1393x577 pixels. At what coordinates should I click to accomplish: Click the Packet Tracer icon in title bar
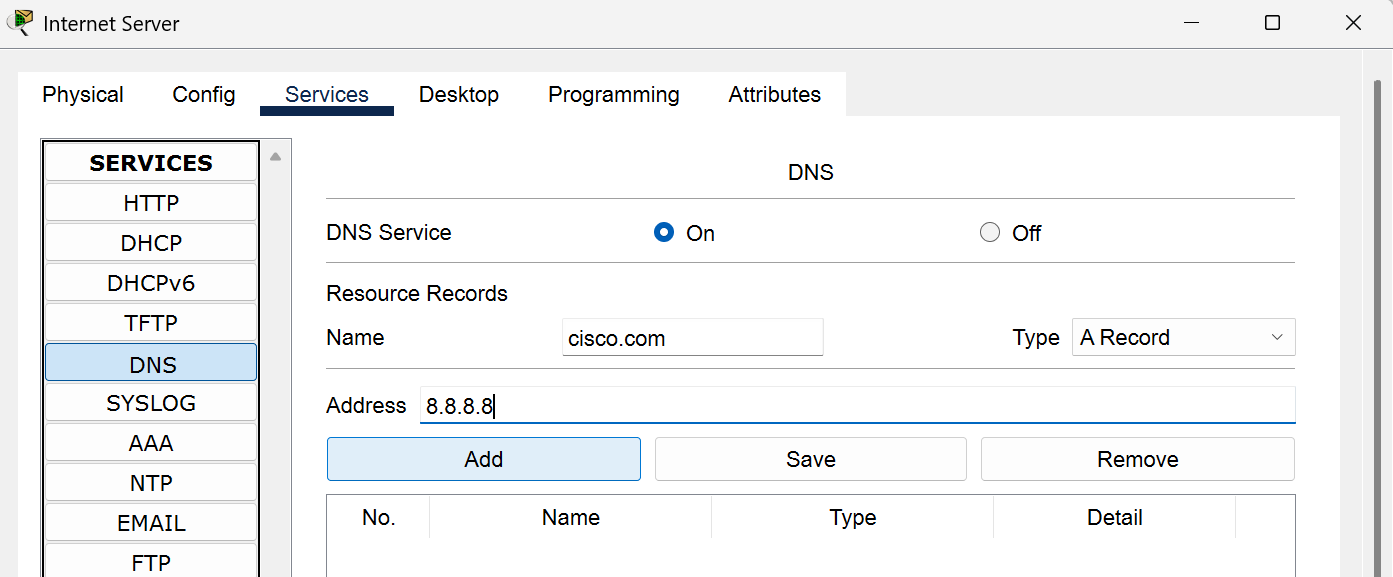pyautogui.click(x=19, y=22)
